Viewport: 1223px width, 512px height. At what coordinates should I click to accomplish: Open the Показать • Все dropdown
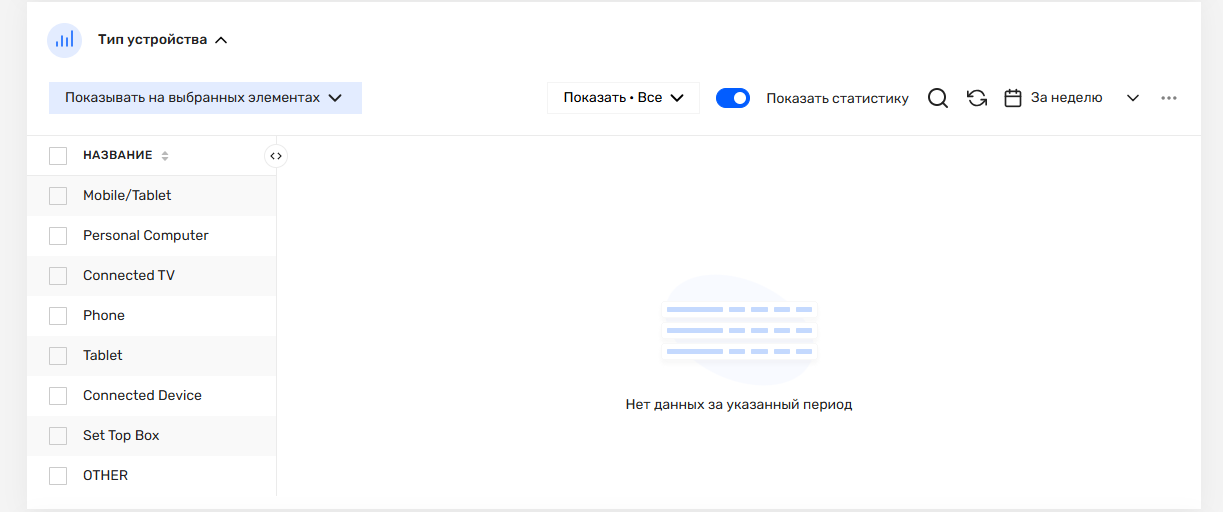pyautogui.click(x=623, y=98)
